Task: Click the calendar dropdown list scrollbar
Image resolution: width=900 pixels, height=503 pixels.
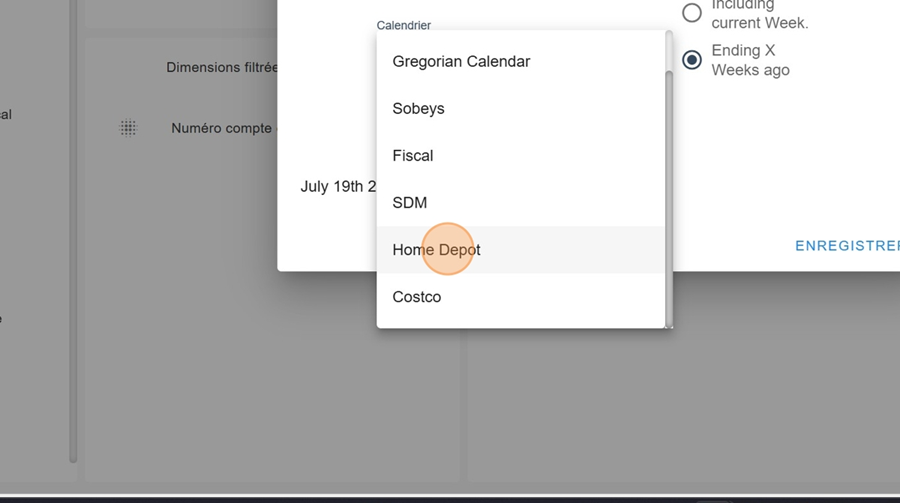Action: tap(669, 198)
